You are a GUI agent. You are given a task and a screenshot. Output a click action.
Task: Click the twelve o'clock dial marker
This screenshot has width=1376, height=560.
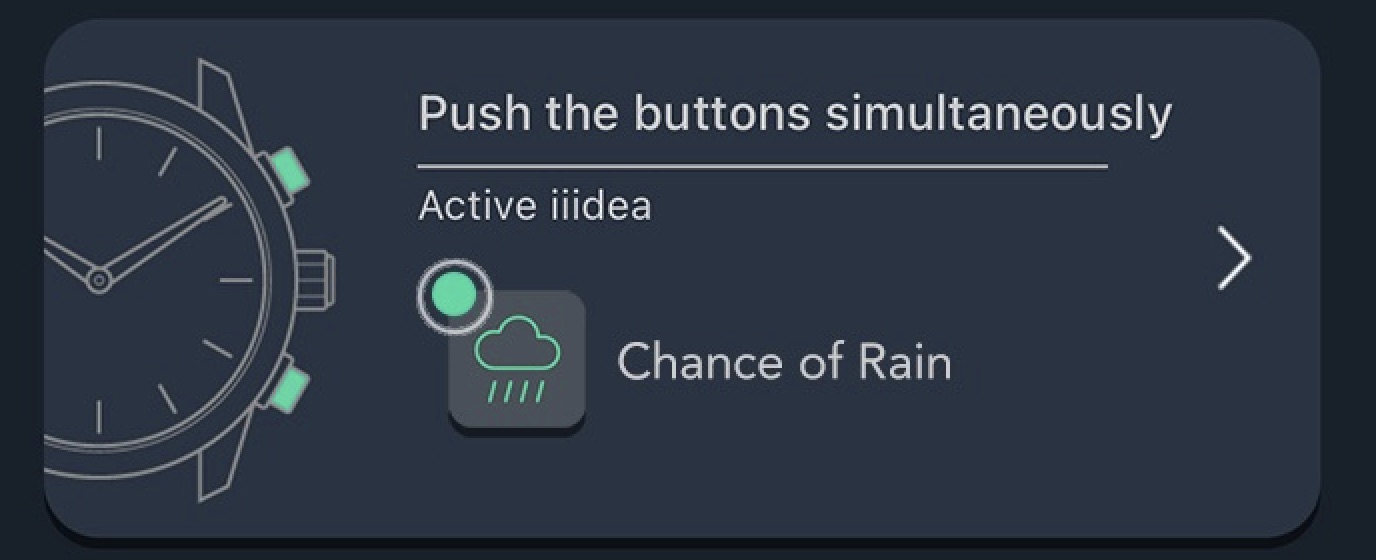(98, 144)
